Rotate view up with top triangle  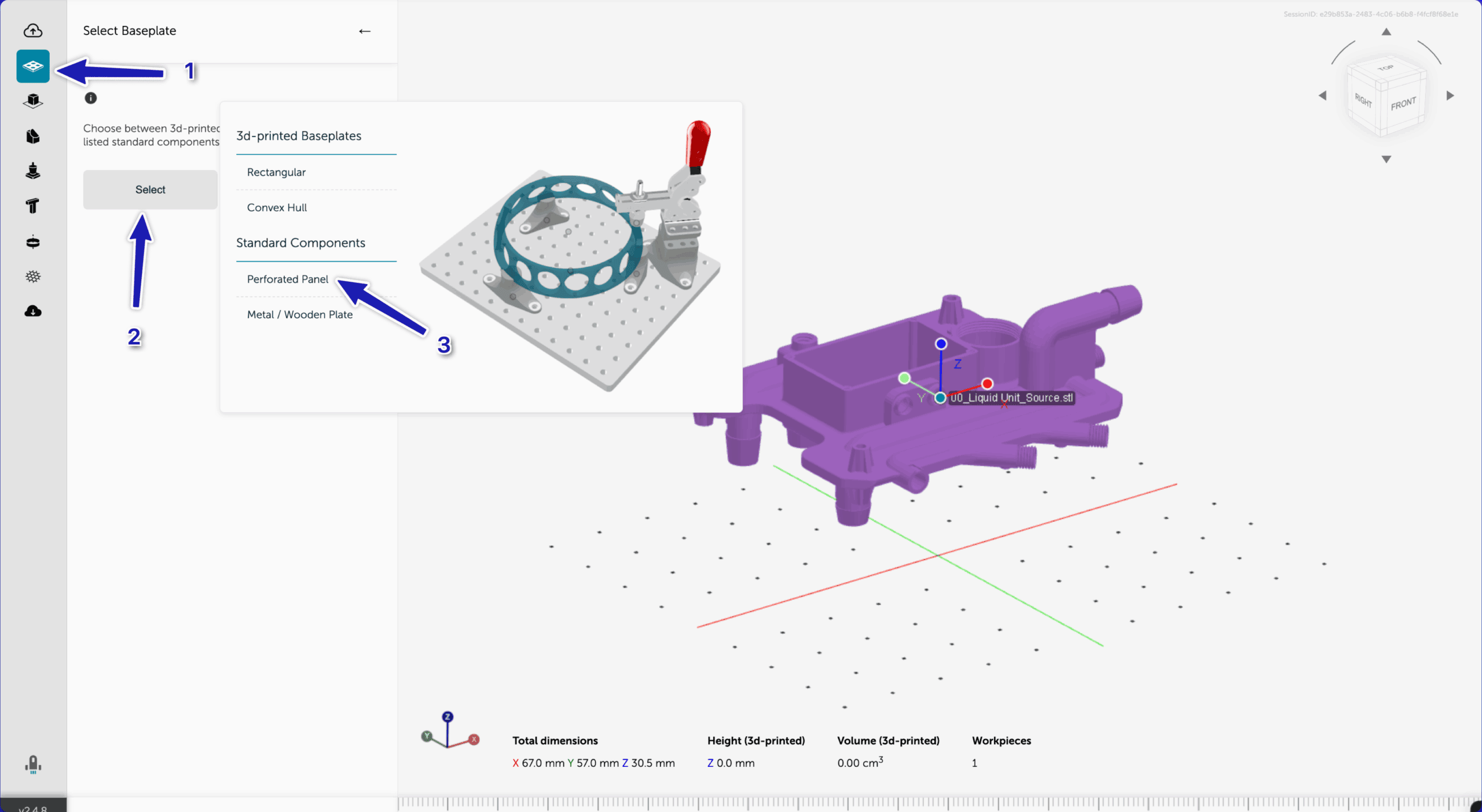[1386, 32]
